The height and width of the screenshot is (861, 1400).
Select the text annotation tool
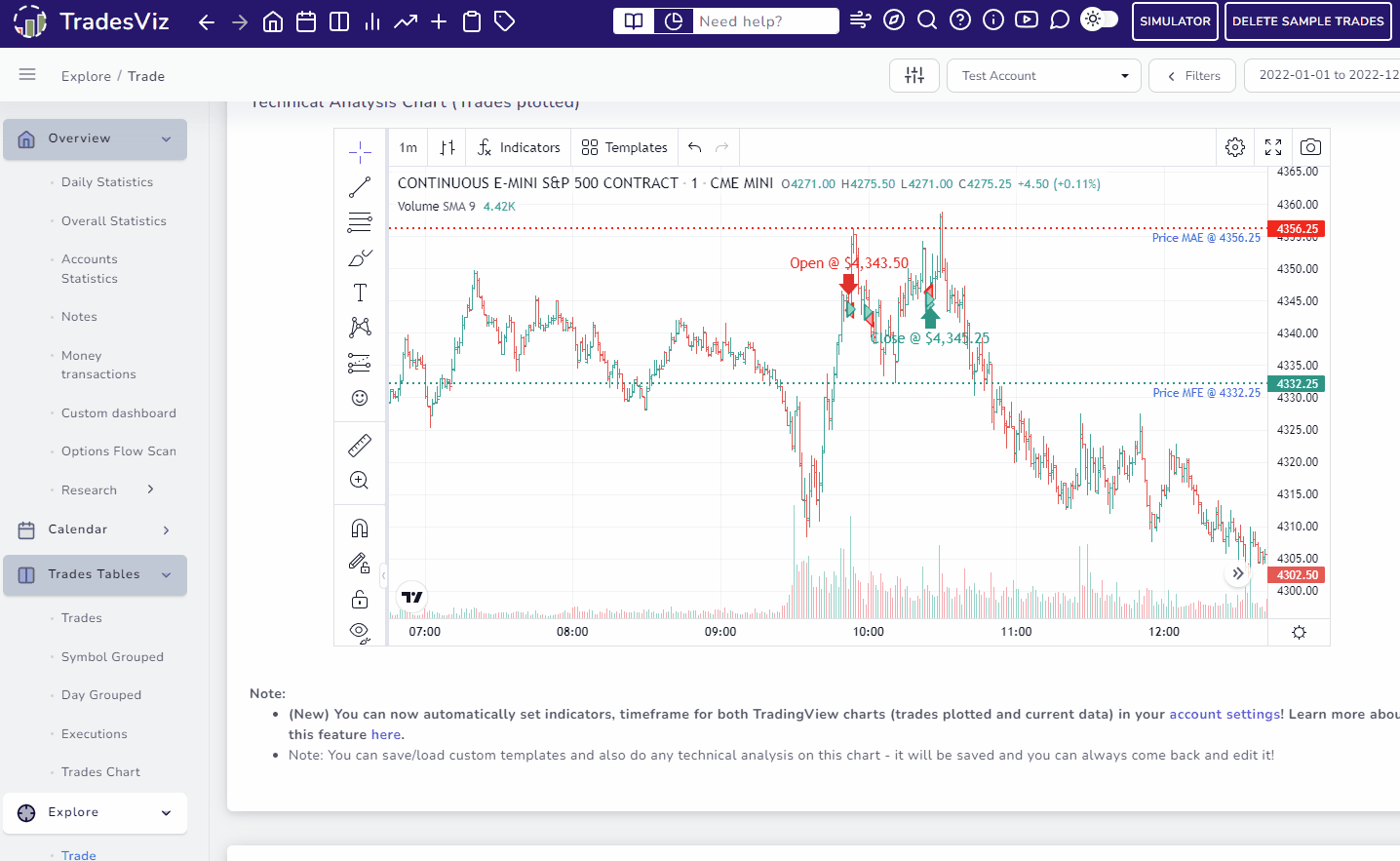point(360,293)
